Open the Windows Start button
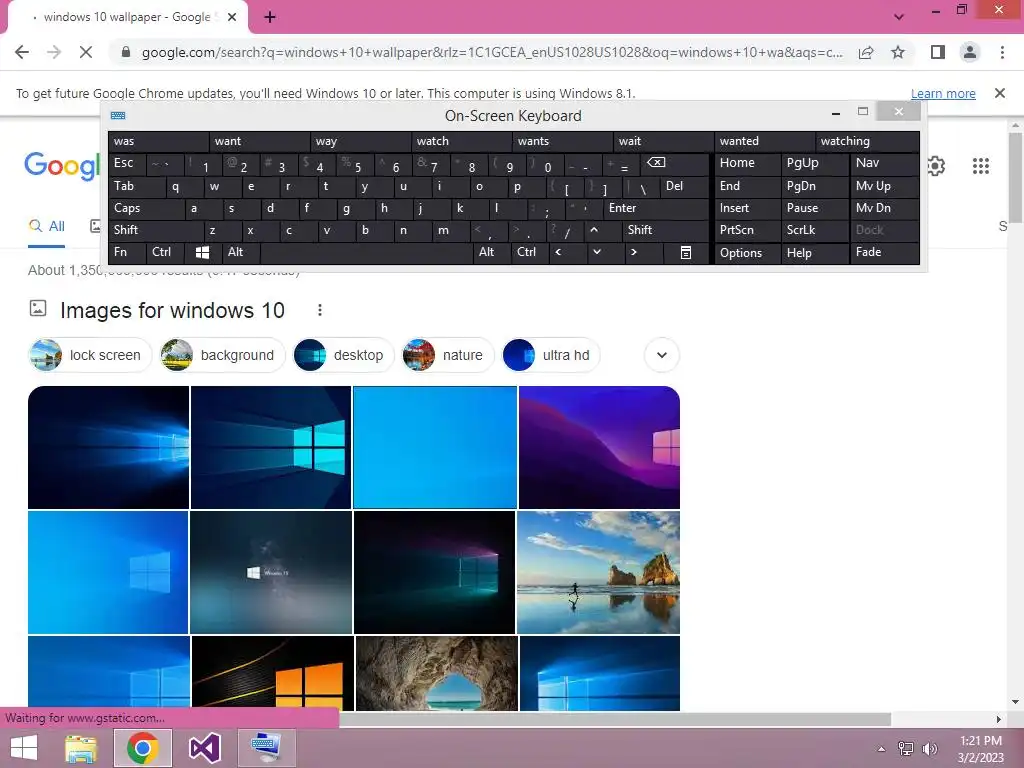The width and height of the screenshot is (1024, 768). tap(24, 748)
